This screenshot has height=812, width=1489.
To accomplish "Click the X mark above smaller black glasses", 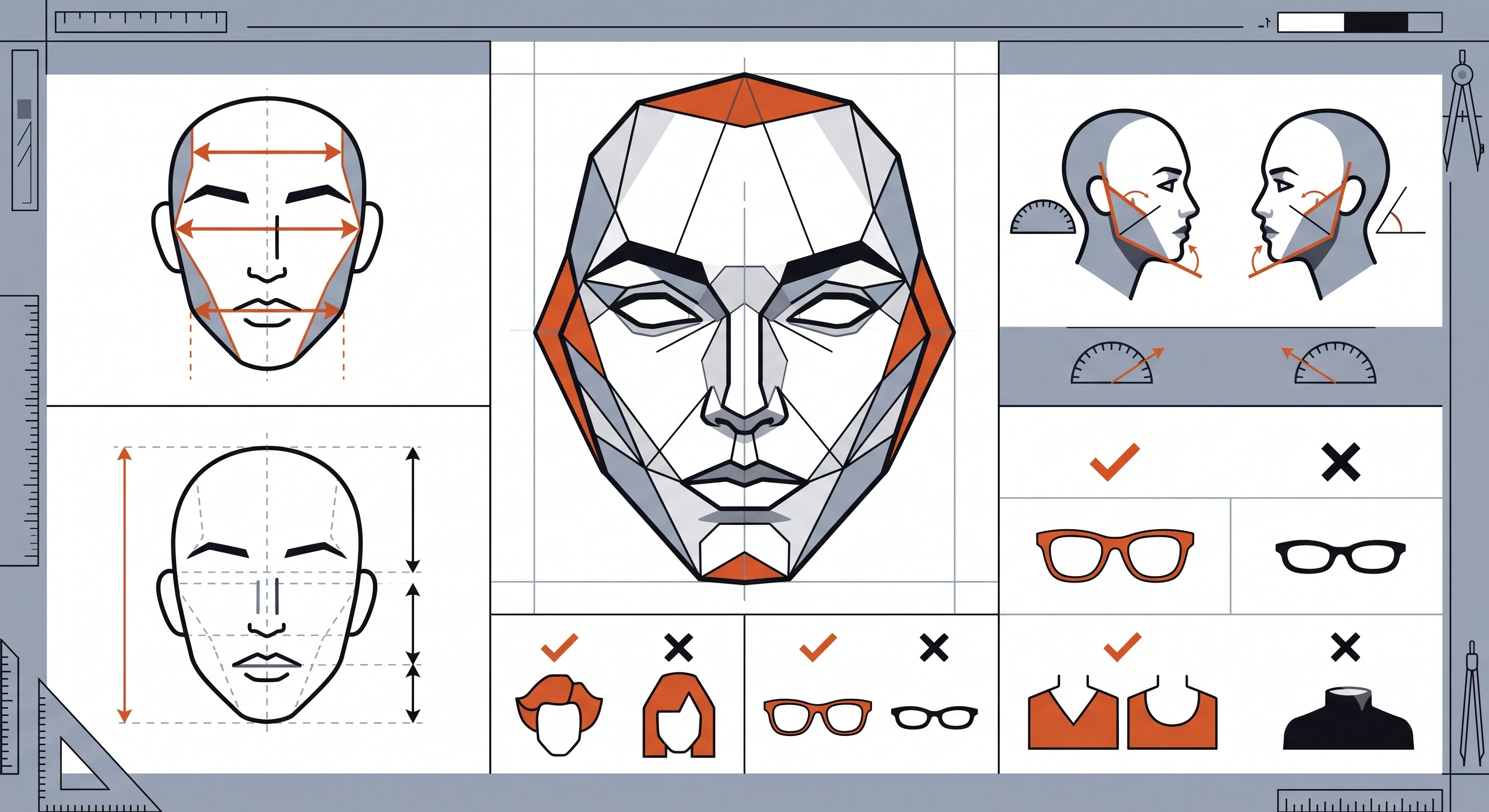I will tap(934, 648).
